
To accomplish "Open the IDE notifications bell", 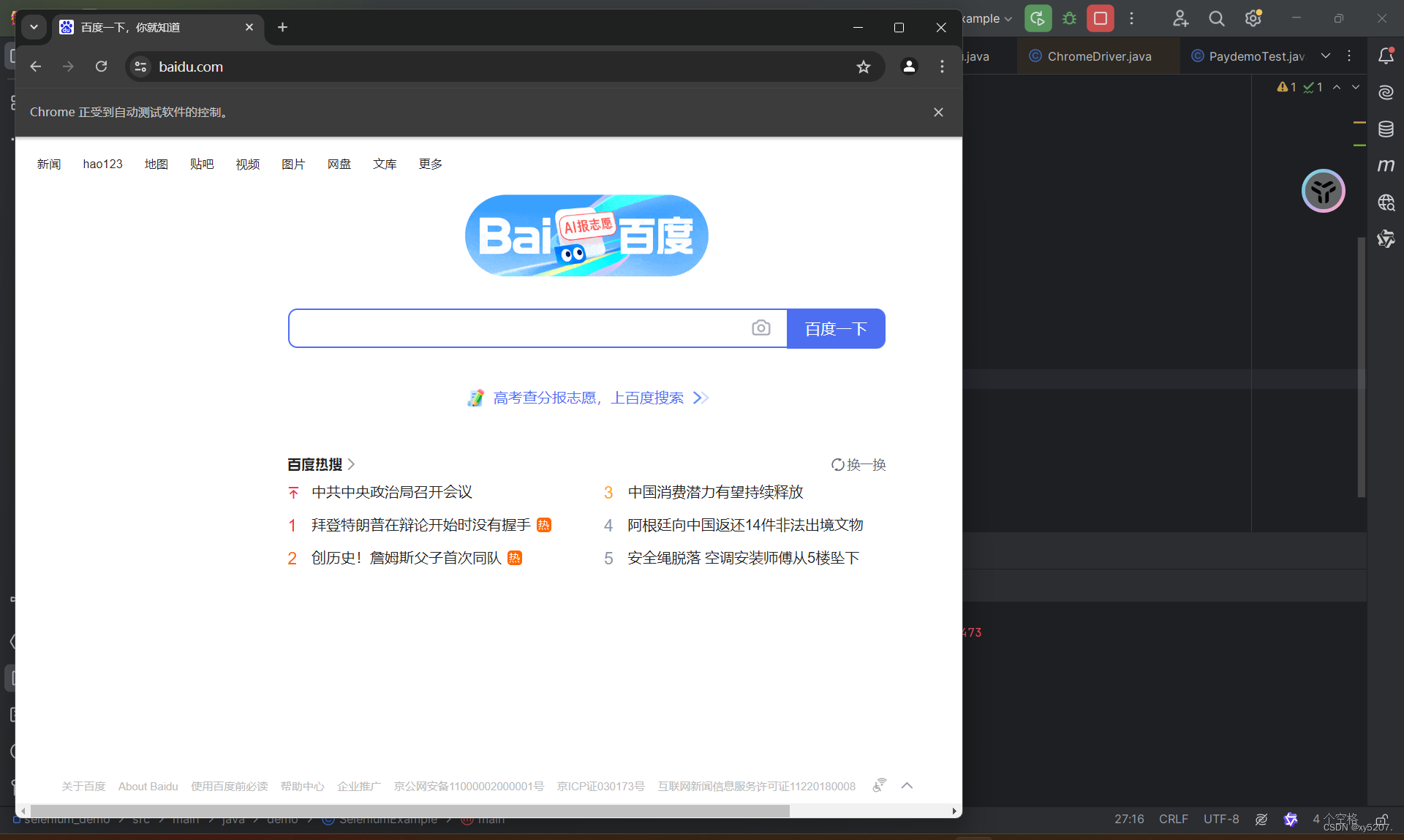I will 1386,56.
